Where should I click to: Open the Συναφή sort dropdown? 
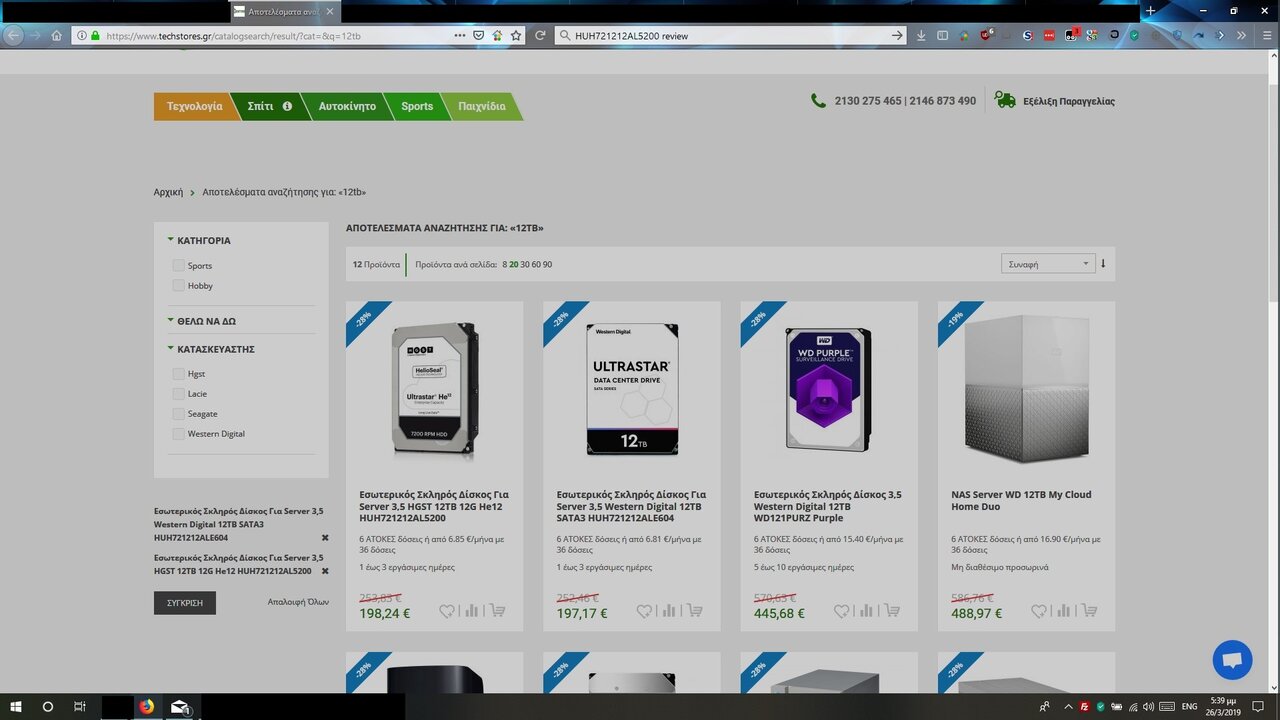[1047, 264]
